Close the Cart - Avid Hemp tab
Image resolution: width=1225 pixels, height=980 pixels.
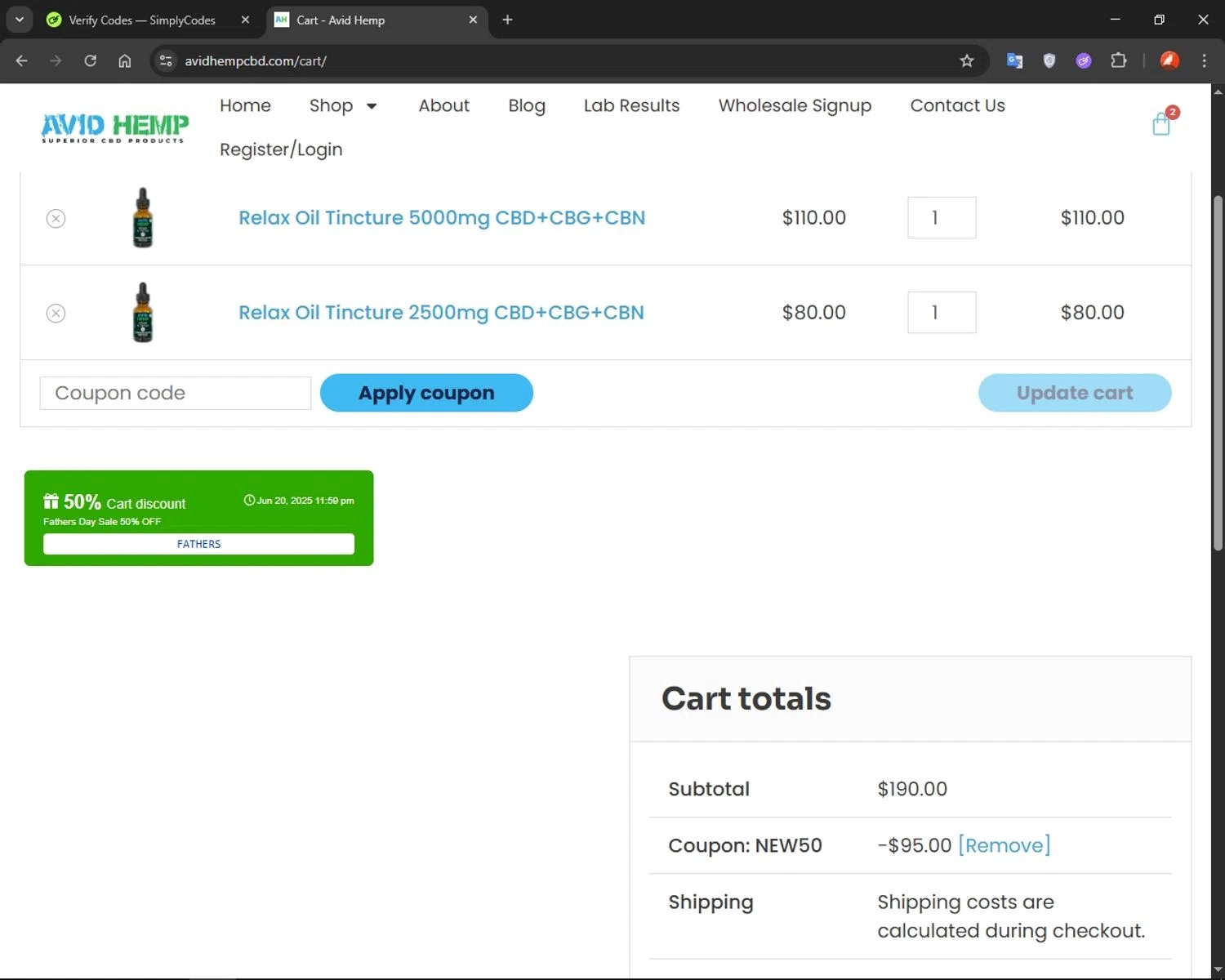[x=473, y=20]
